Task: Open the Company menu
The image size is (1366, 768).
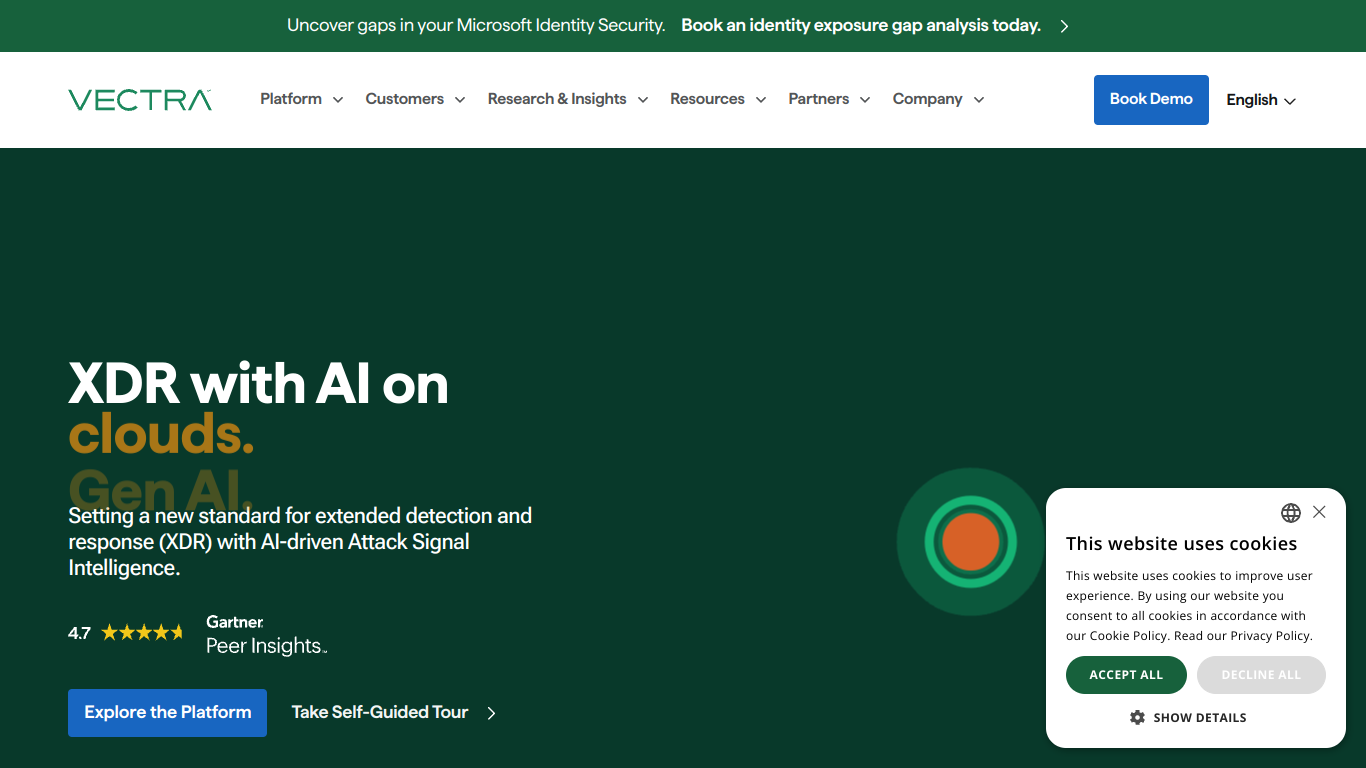Action: click(x=927, y=99)
